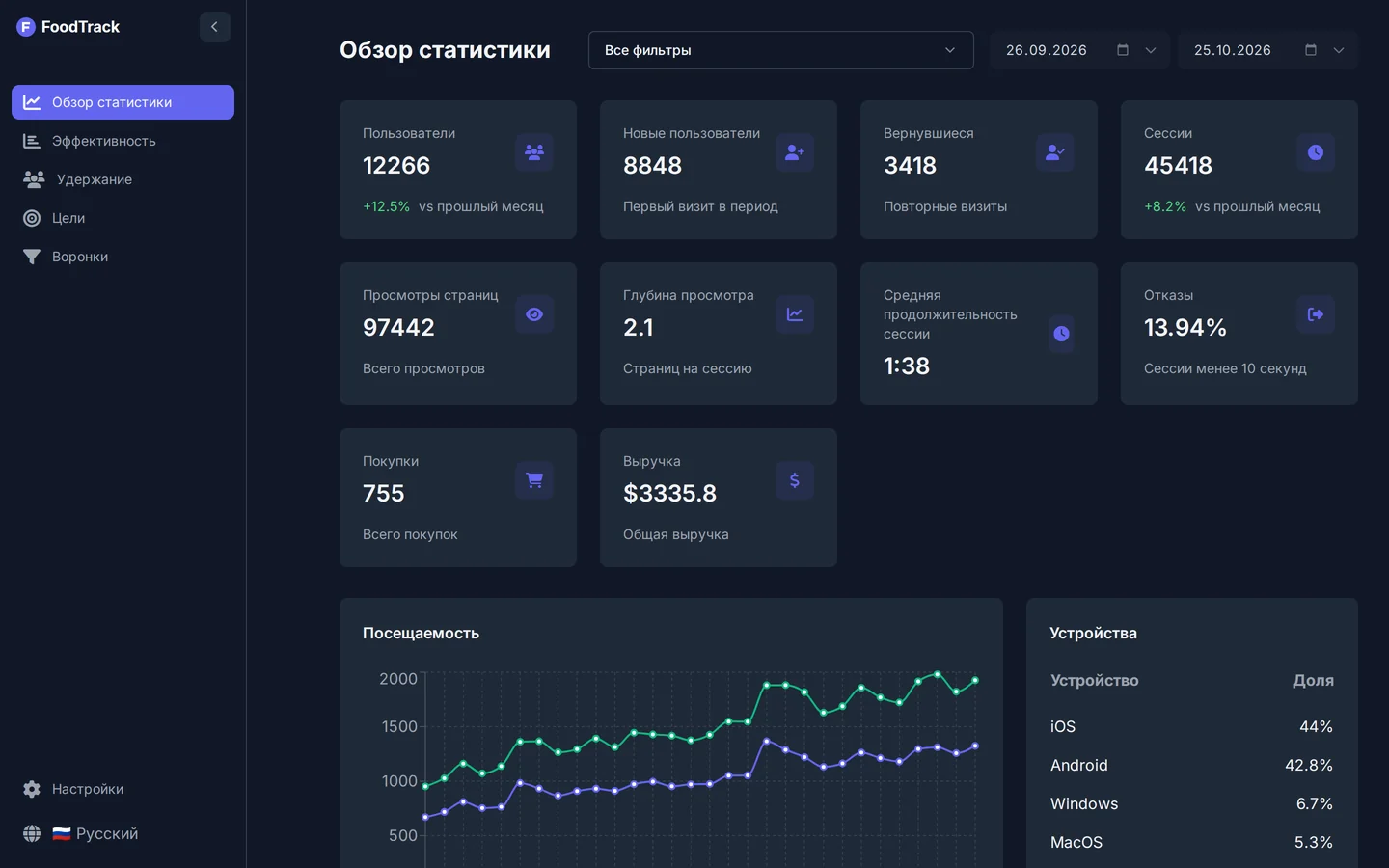Select the Android device row

click(1192, 765)
